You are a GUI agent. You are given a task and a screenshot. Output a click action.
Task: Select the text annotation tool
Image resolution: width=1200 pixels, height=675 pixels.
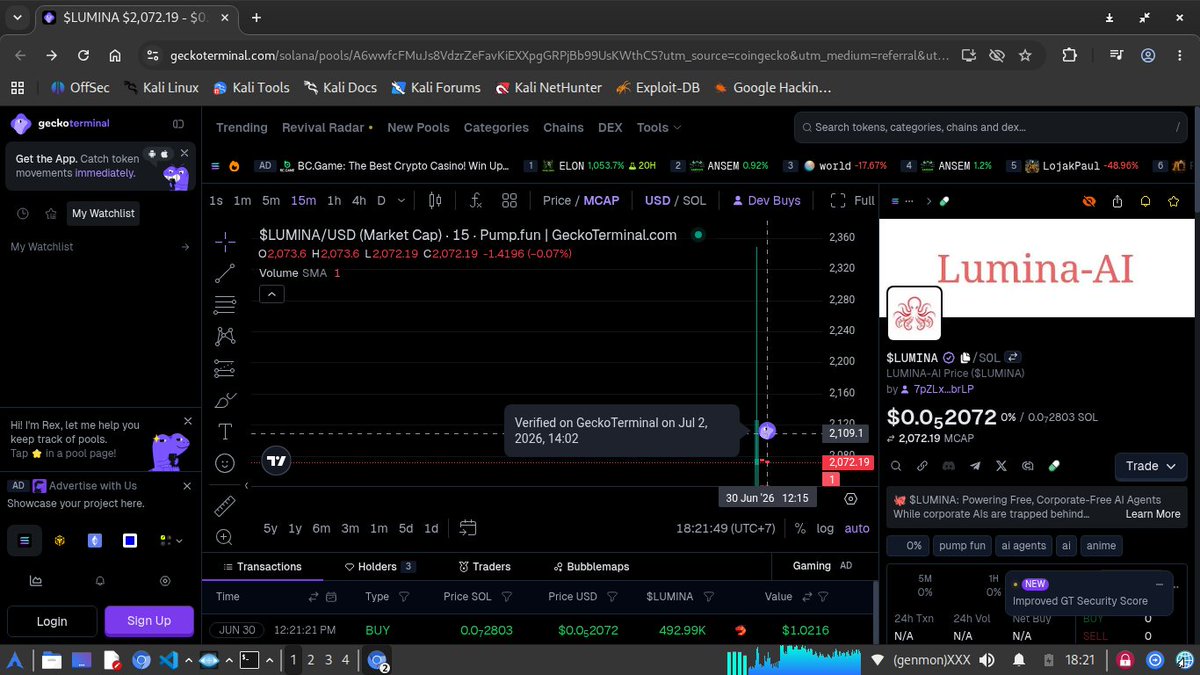click(x=225, y=432)
